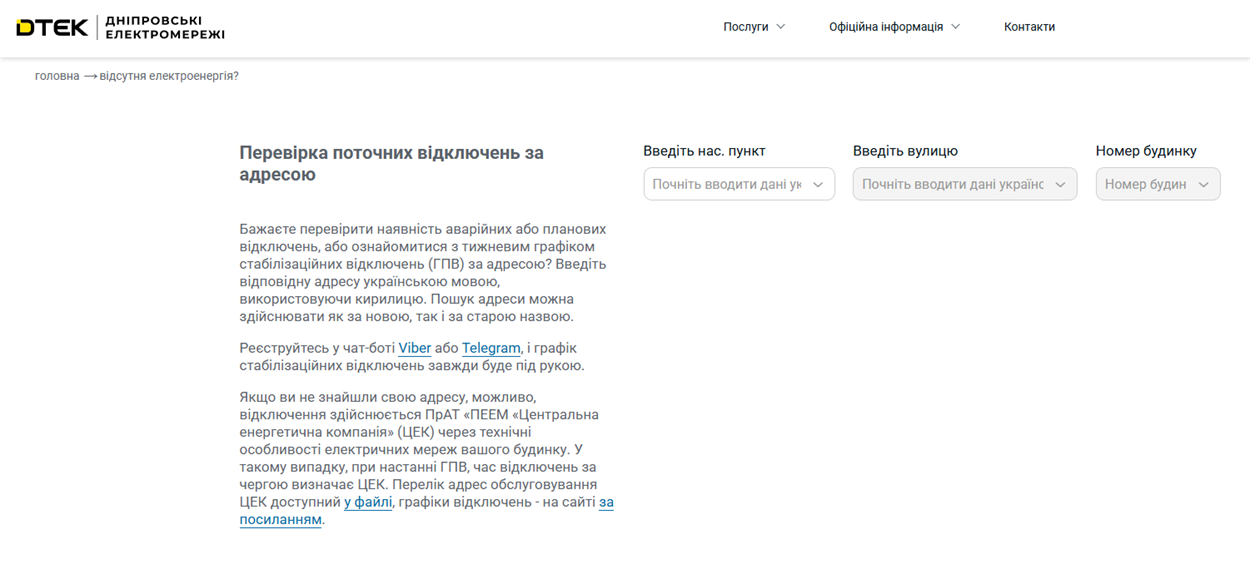1250x569 pixels.
Task: Focus the Номер будинку input field
Action: pyautogui.click(x=1145, y=184)
